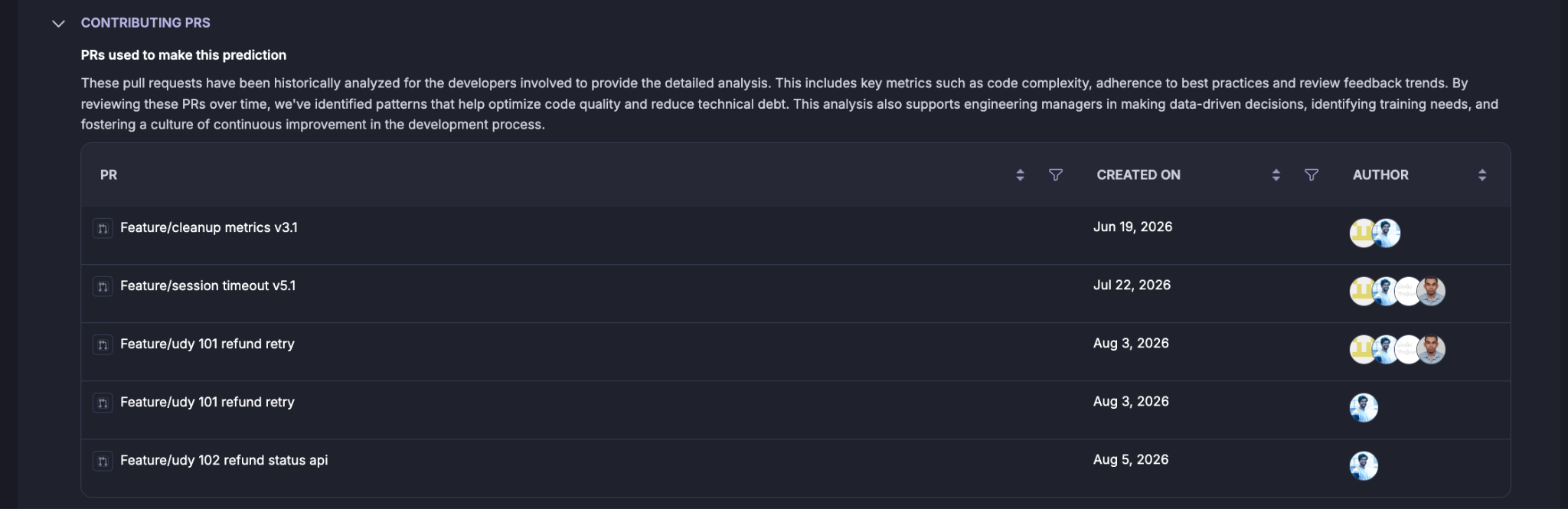Image resolution: width=1568 pixels, height=509 pixels.
Task: Open Feature/udy 102 refund status api PR
Action: pos(224,460)
